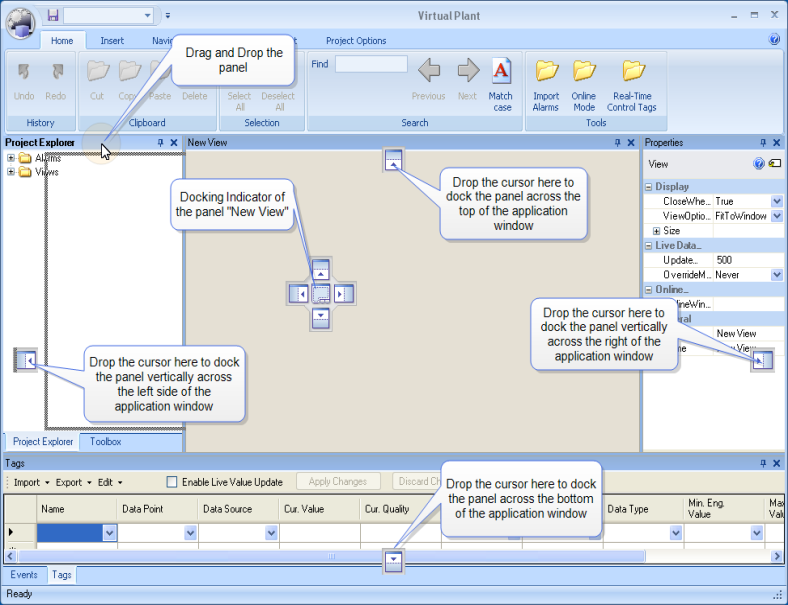Click the Save icon in quick access toolbar

click(x=53, y=15)
